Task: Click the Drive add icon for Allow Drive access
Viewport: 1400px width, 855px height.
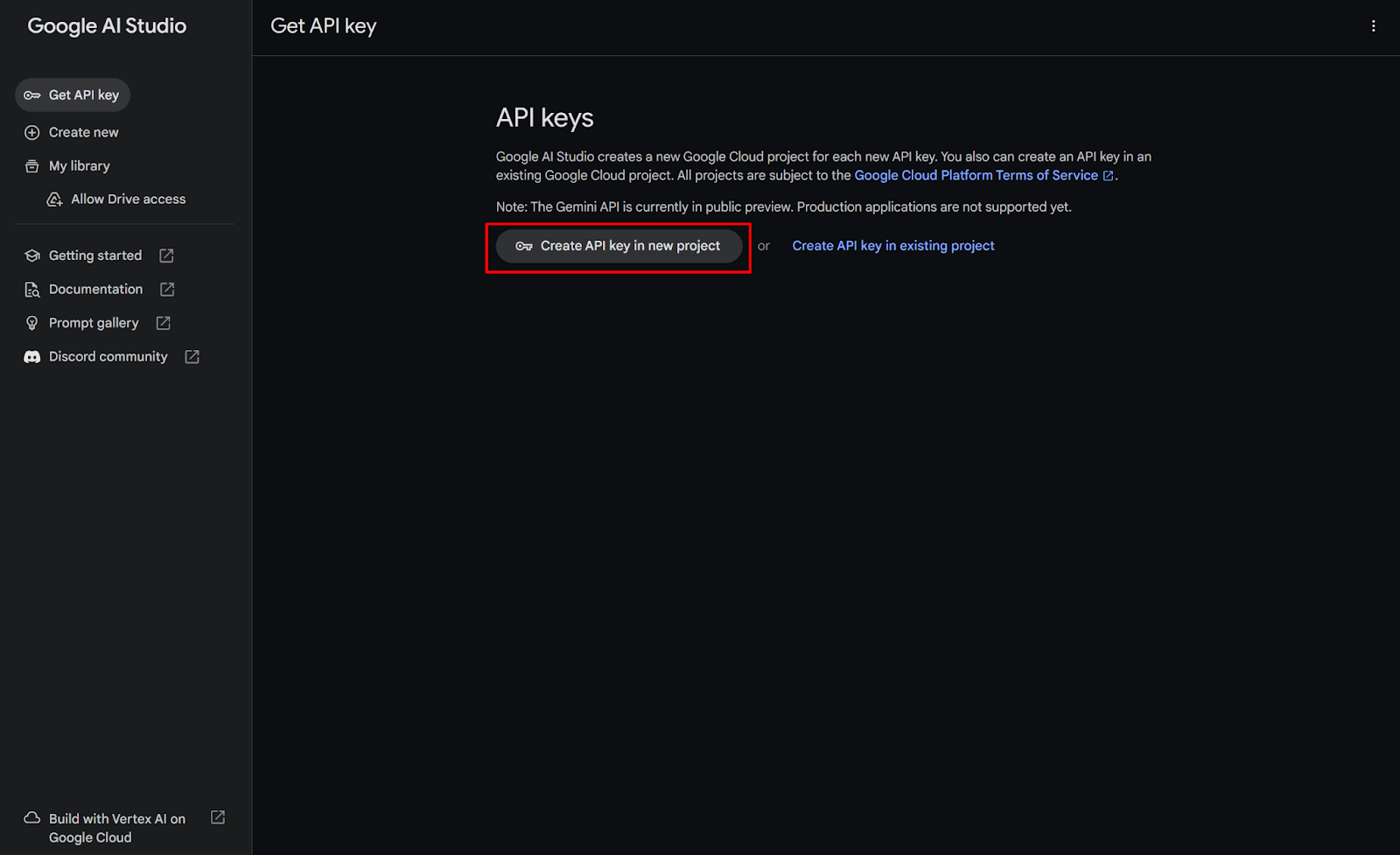Action: [54, 200]
